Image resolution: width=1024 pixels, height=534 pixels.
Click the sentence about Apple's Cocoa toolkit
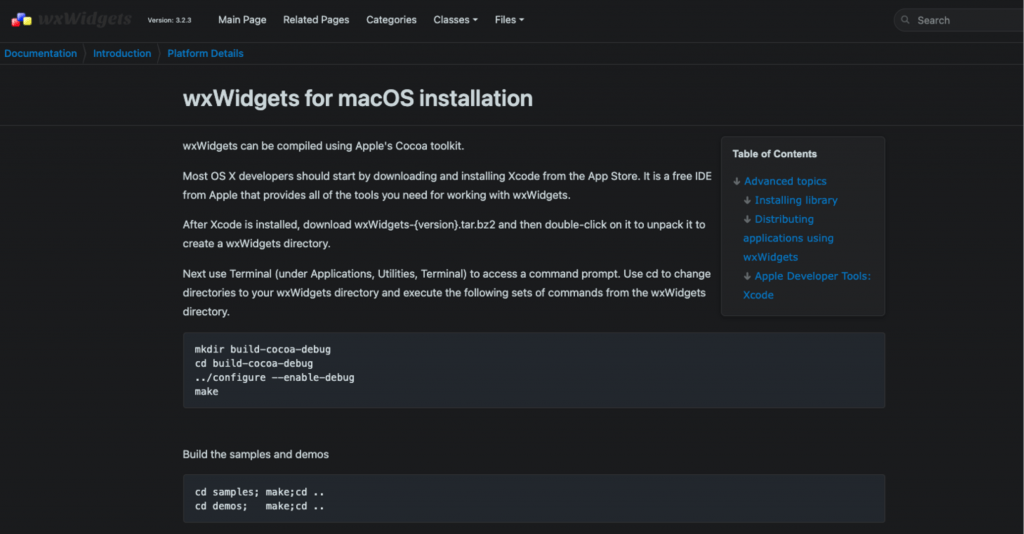pyautogui.click(x=323, y=146)
